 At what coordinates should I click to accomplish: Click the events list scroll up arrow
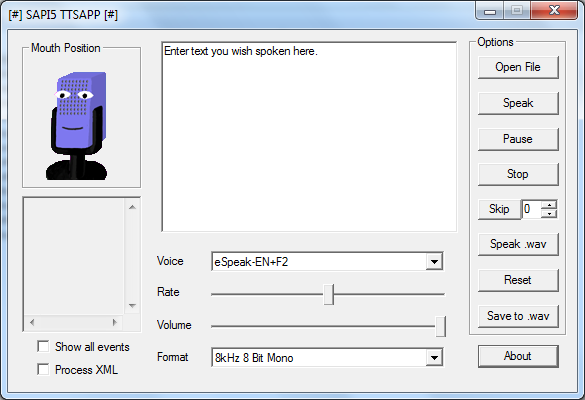[x=132, y=207]
